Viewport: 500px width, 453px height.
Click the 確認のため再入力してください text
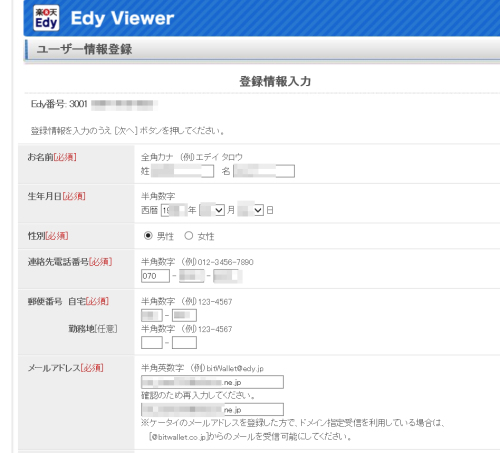(x=198, y=396)
